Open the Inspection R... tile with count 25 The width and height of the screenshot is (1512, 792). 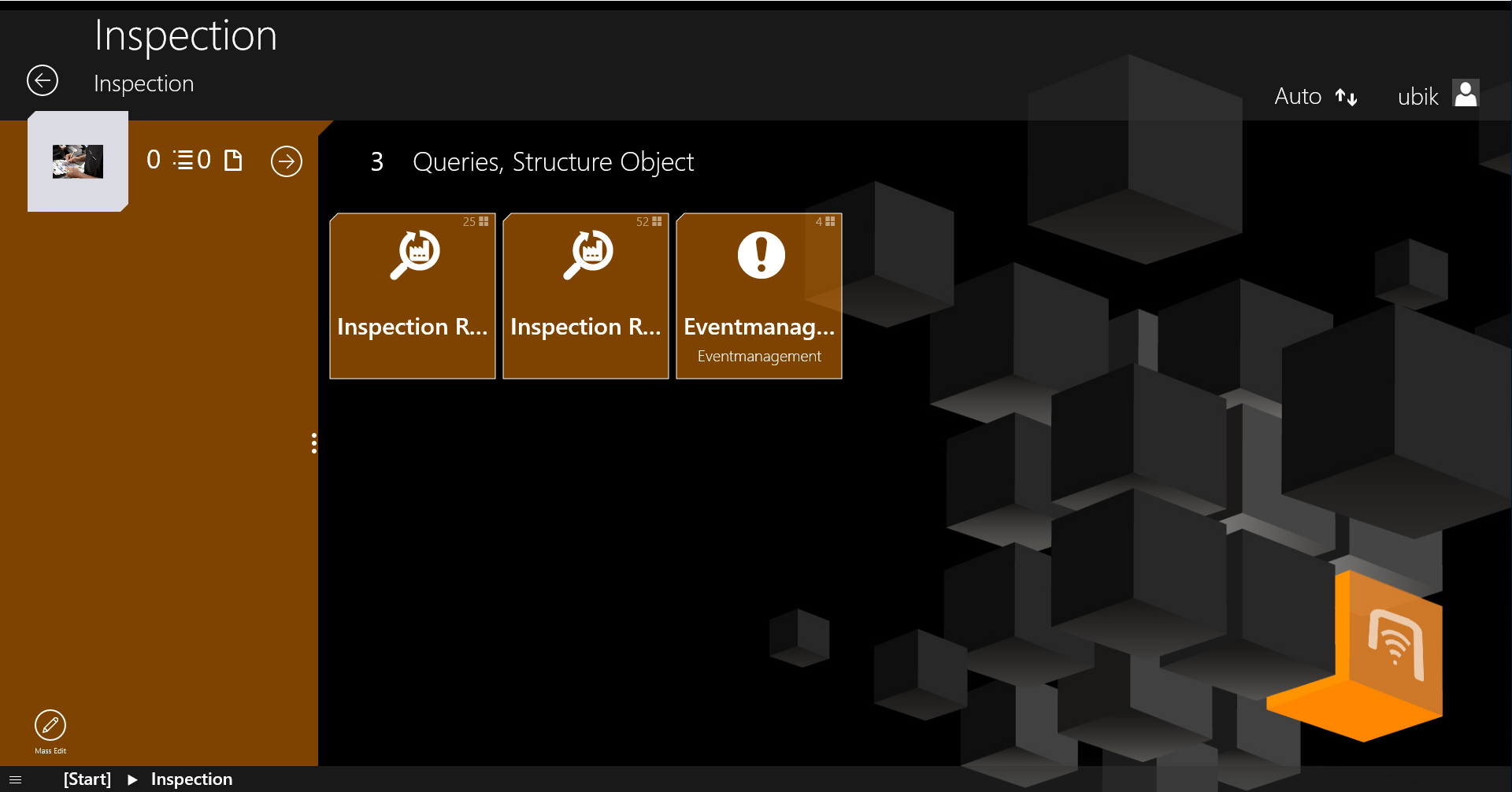click(413, 296)
